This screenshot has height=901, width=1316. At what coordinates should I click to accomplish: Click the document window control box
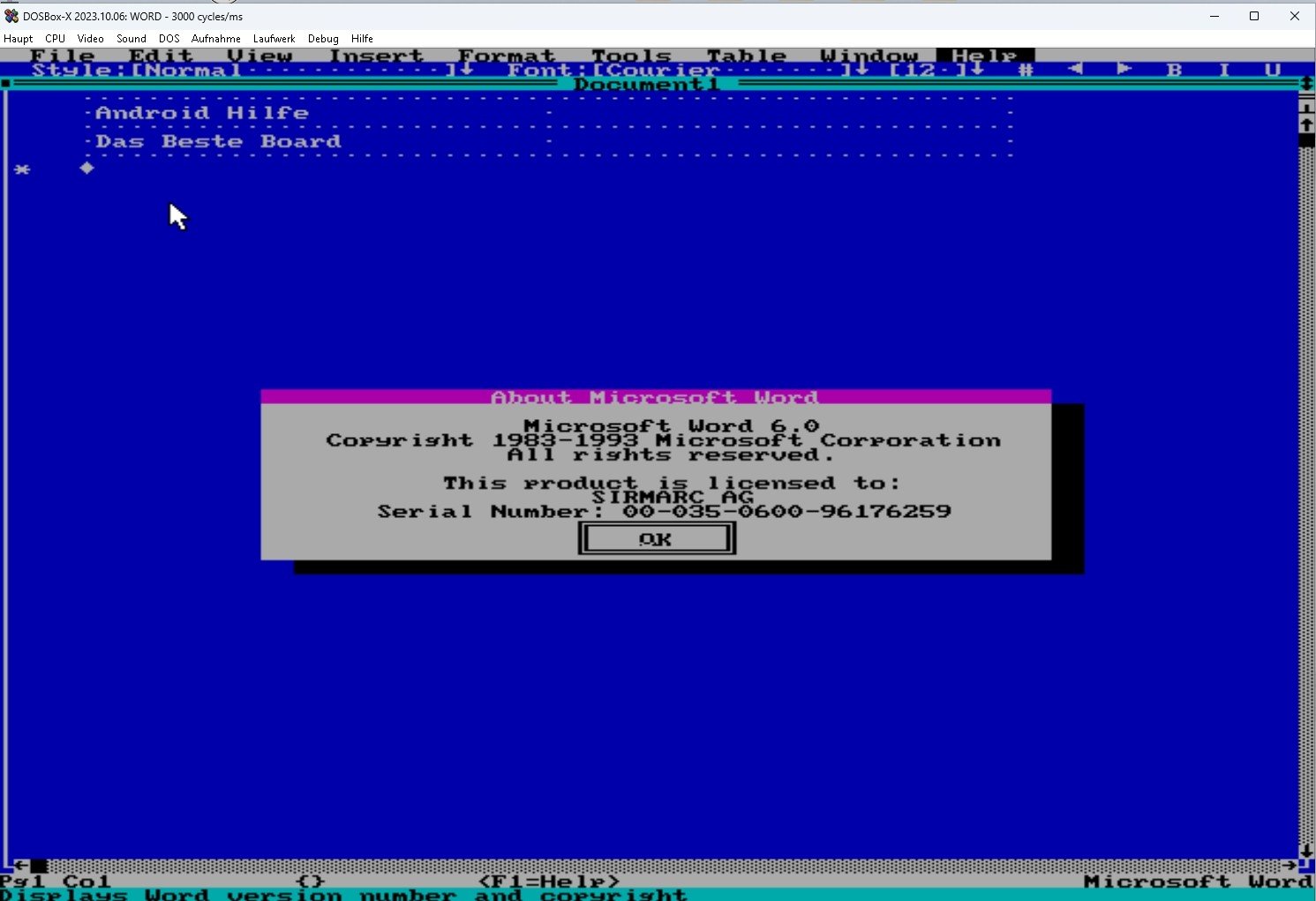6,84
